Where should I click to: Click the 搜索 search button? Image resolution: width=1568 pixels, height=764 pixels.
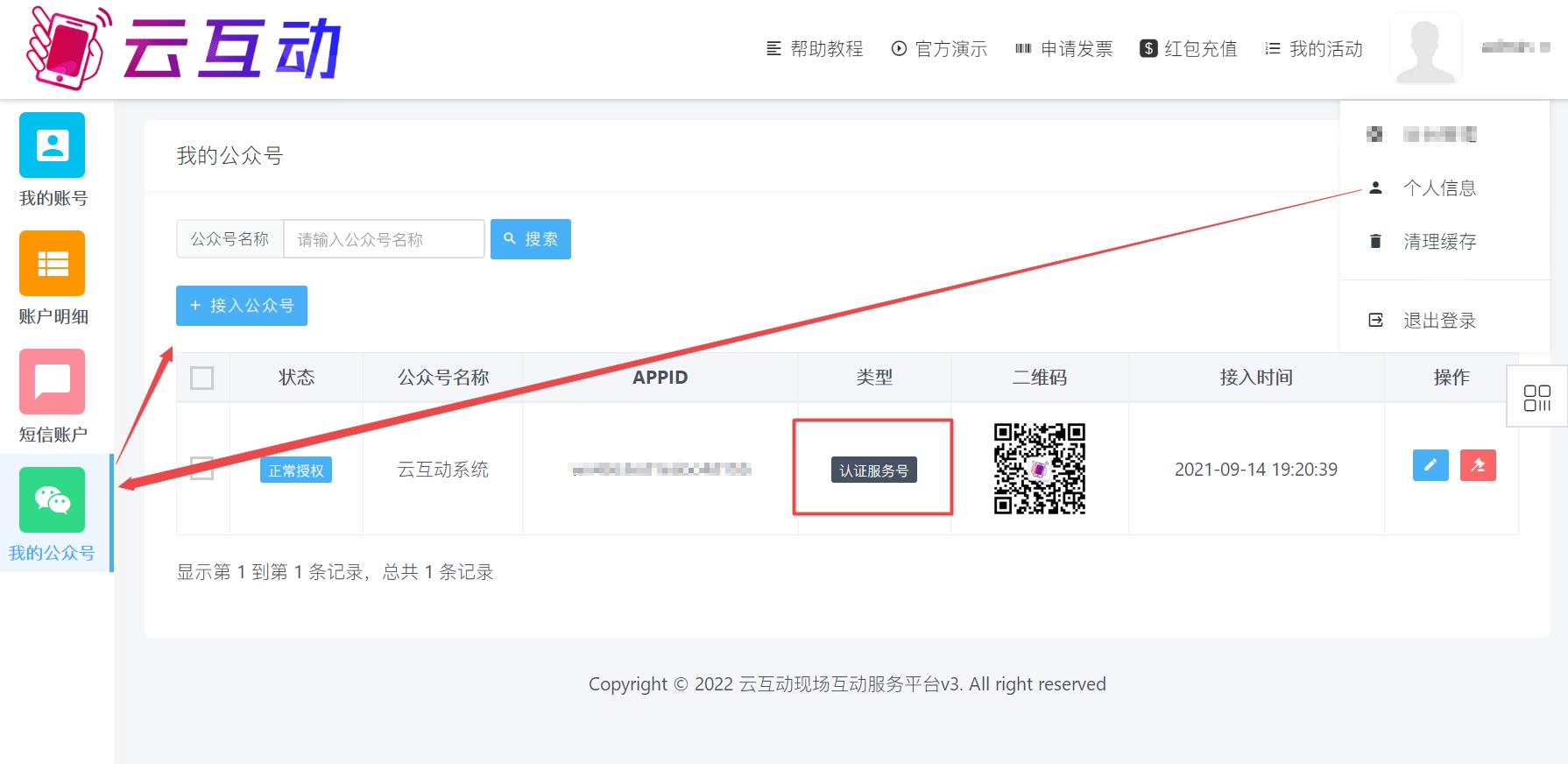(x=531, y=239)
